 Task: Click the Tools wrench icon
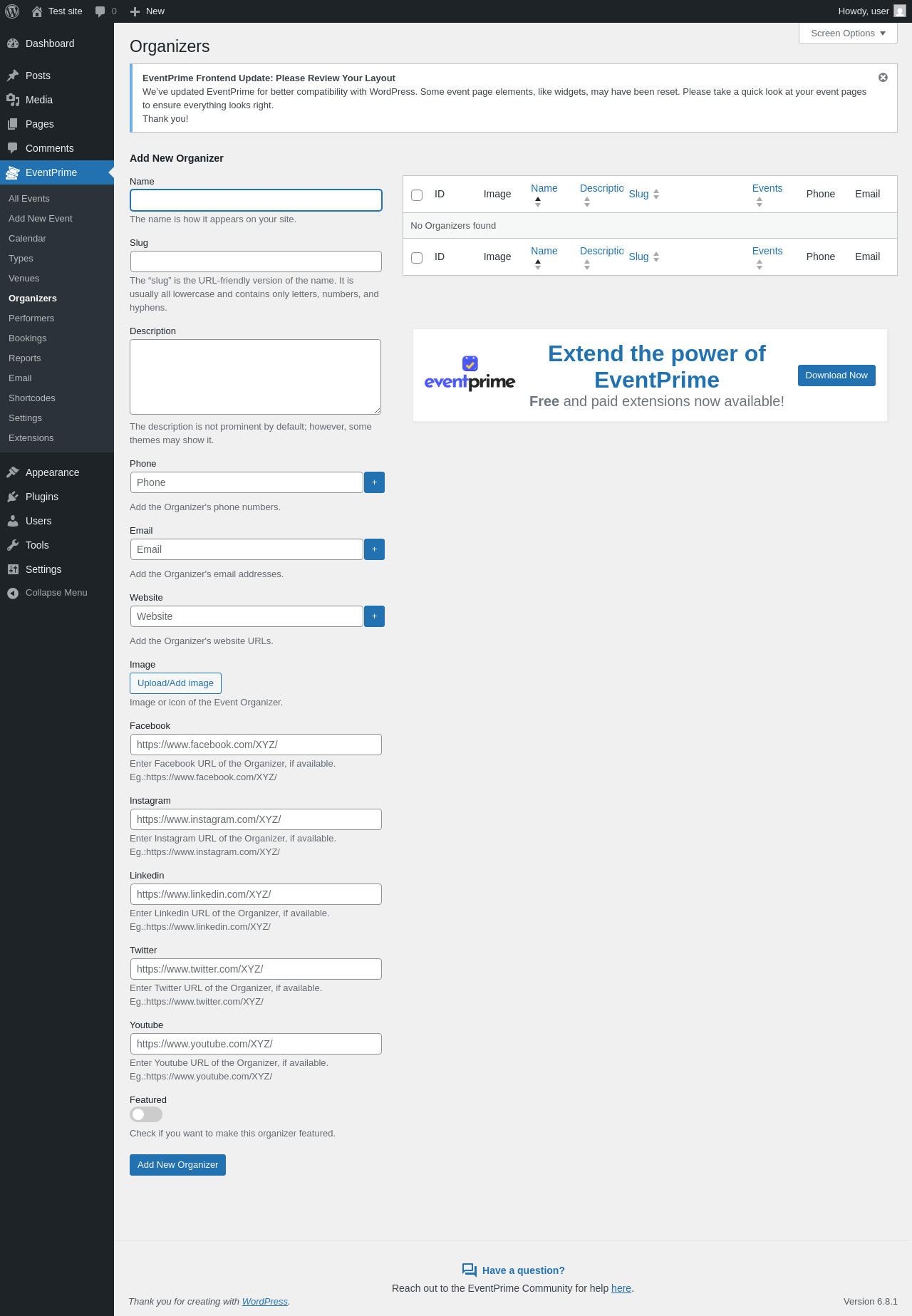pos(13,545)
